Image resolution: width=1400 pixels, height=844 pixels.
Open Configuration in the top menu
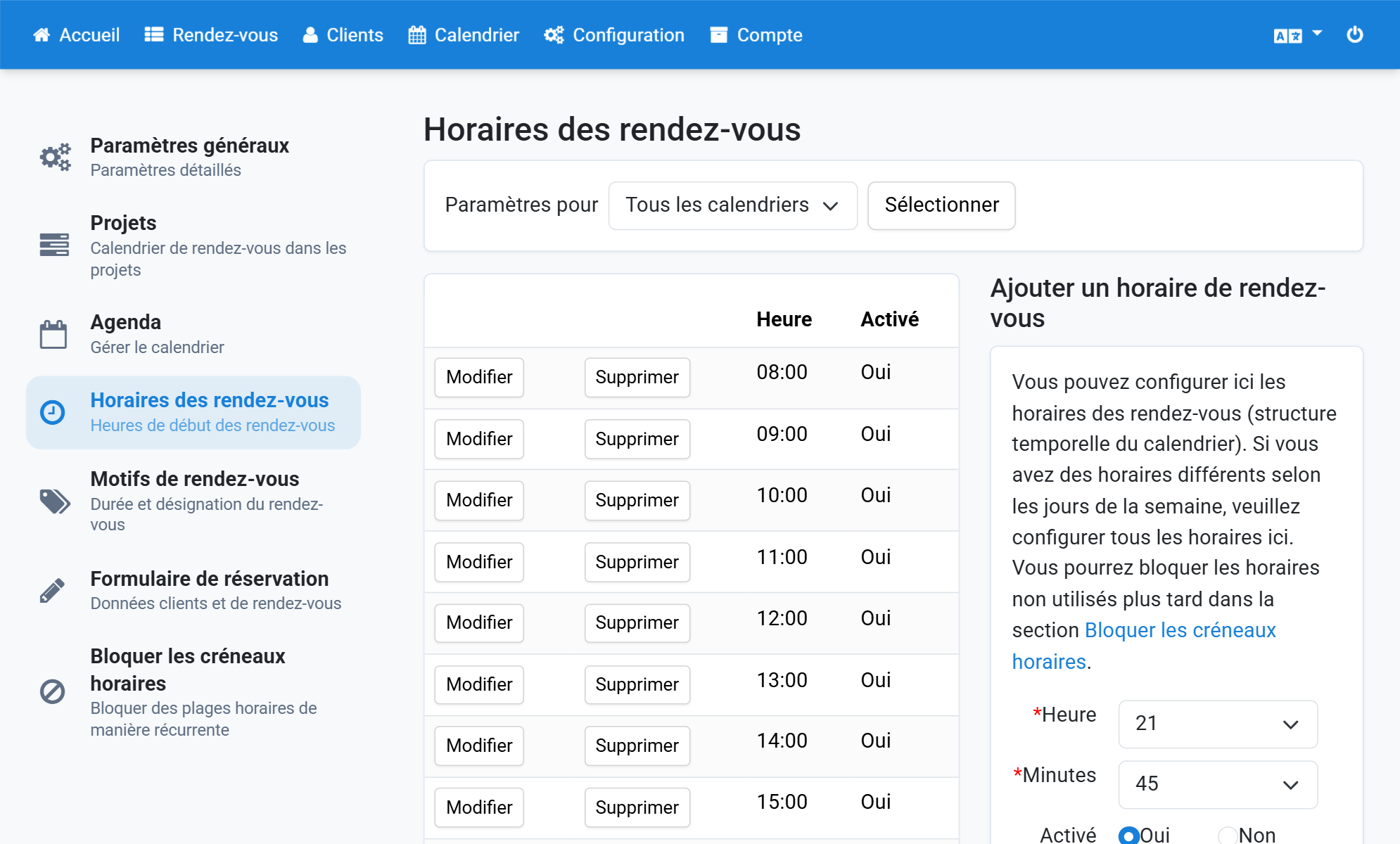[x=614, y=35]
